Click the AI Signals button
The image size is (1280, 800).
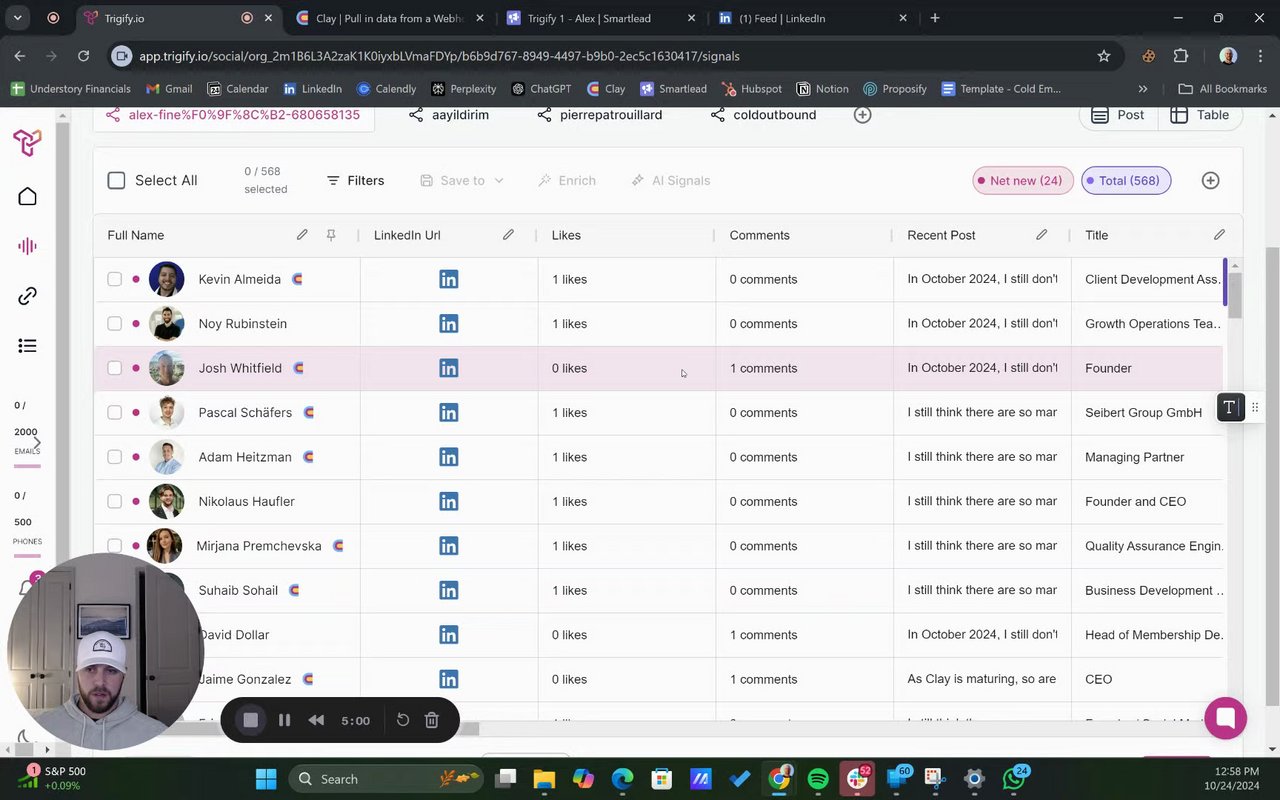pyautogui.click(x=671, y=180)
